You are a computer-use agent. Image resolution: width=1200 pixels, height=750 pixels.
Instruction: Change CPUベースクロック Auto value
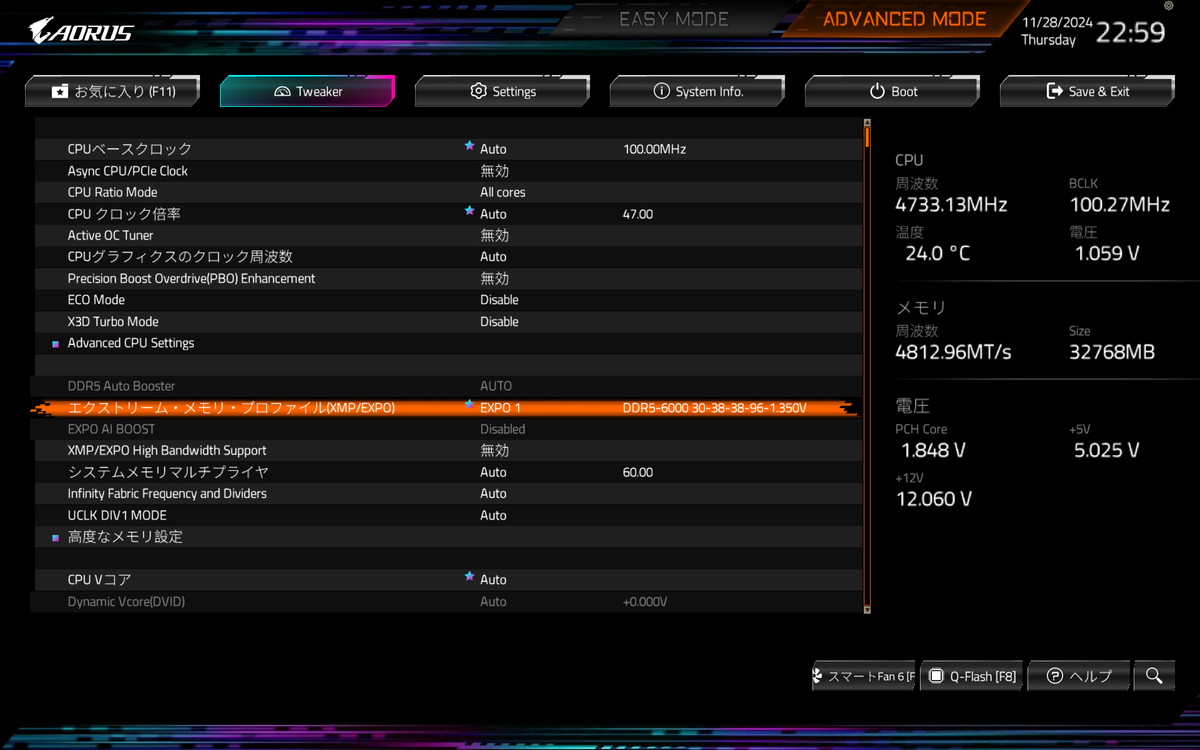pos(493,149)
